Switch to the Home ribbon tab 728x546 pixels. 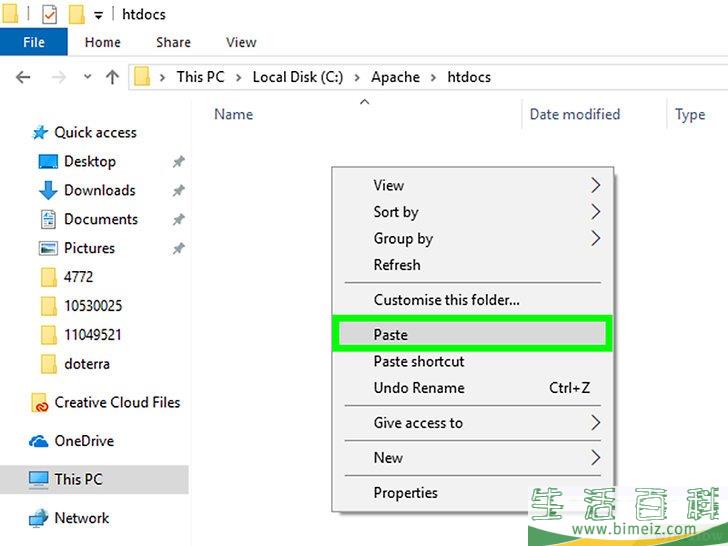point(103,42)
